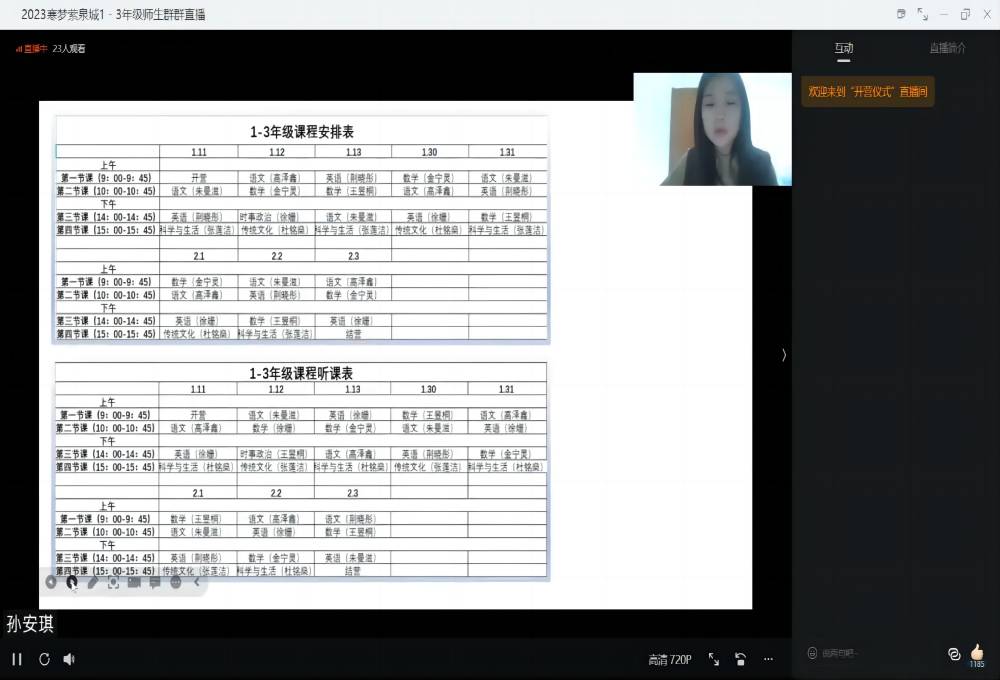Open the emoji picker in chat

tap(812, 653)
